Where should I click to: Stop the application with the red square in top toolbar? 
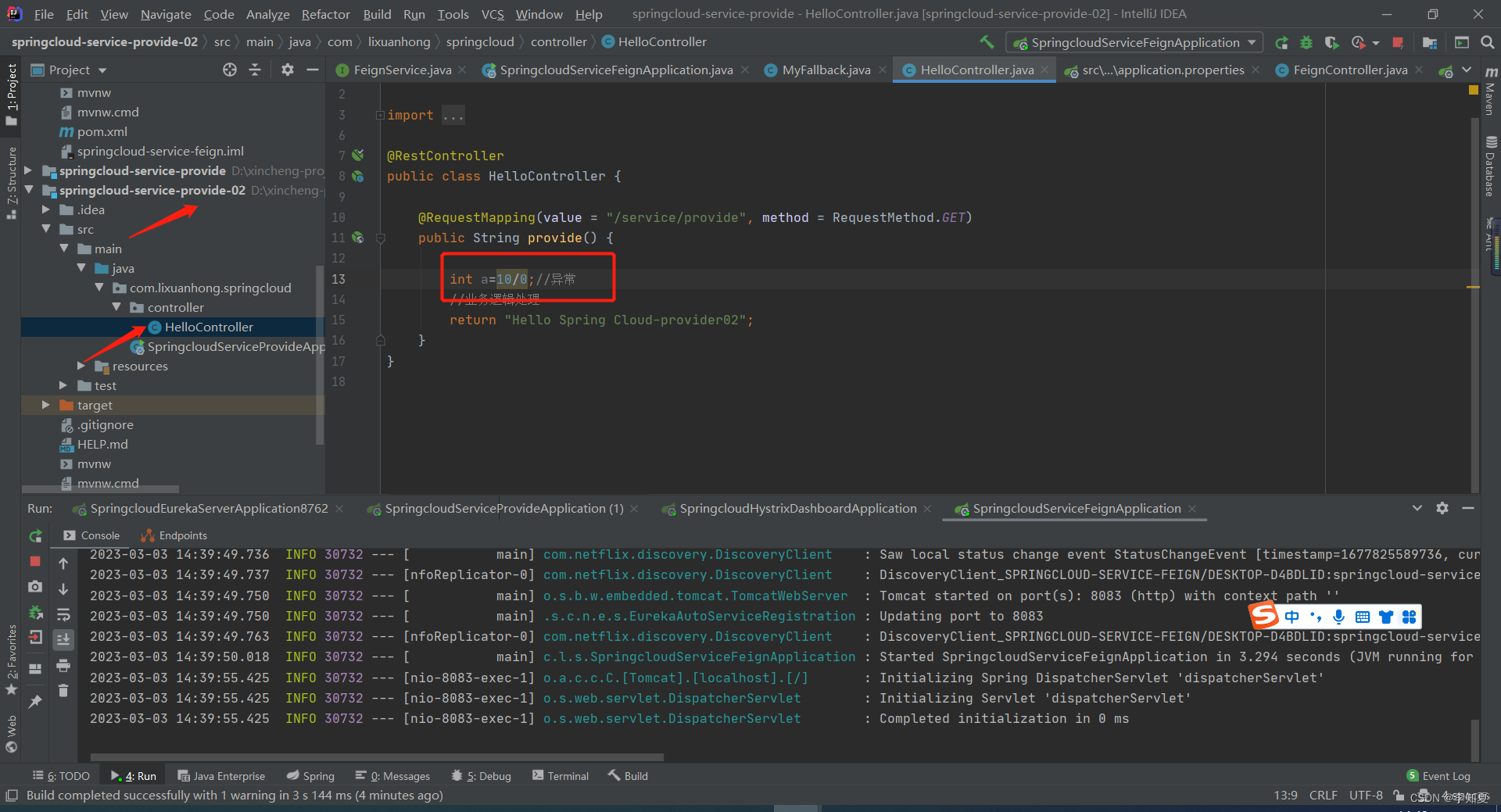[x=1398, y=43]
